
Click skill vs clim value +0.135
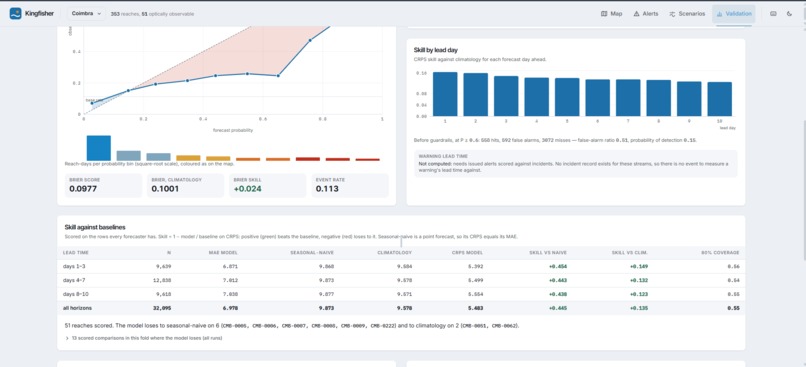pos(639,308)
